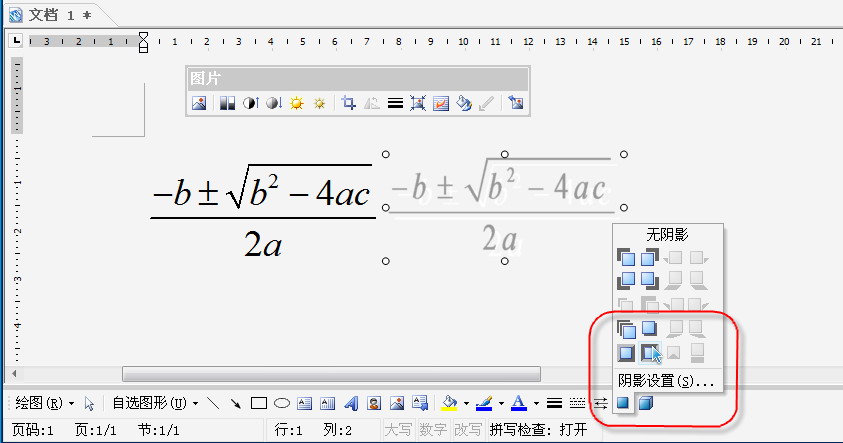Apply second shadow style in the second row
This screenshot has height=443, width=843.
click(649, 280)
